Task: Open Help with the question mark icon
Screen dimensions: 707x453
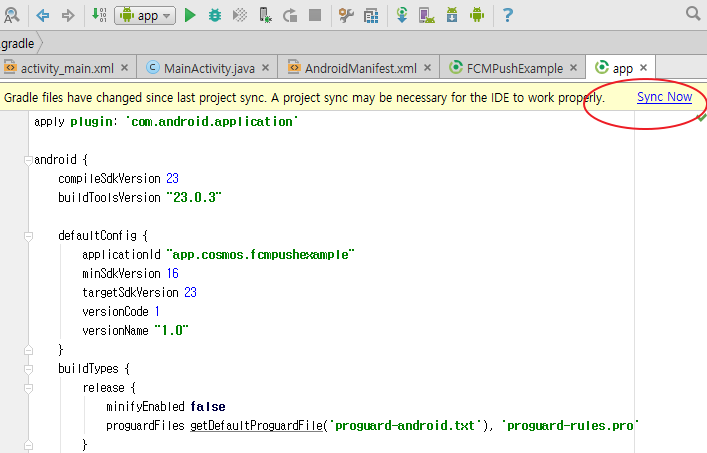Action: [x=508, y=15]
